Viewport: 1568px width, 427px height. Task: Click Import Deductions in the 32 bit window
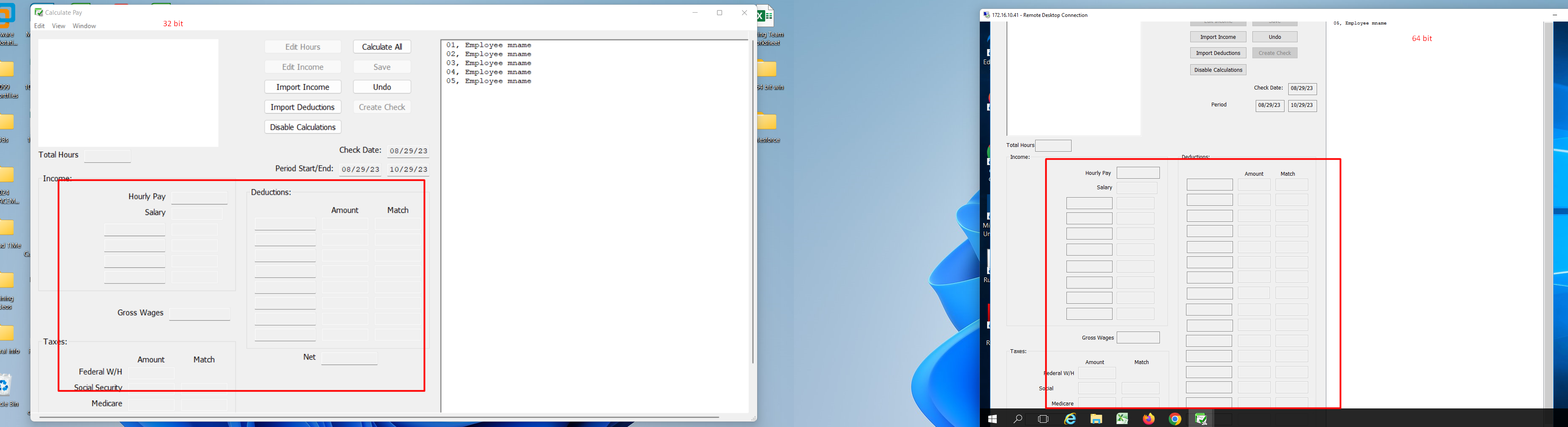pyautogui.click(x=303, y=107)
